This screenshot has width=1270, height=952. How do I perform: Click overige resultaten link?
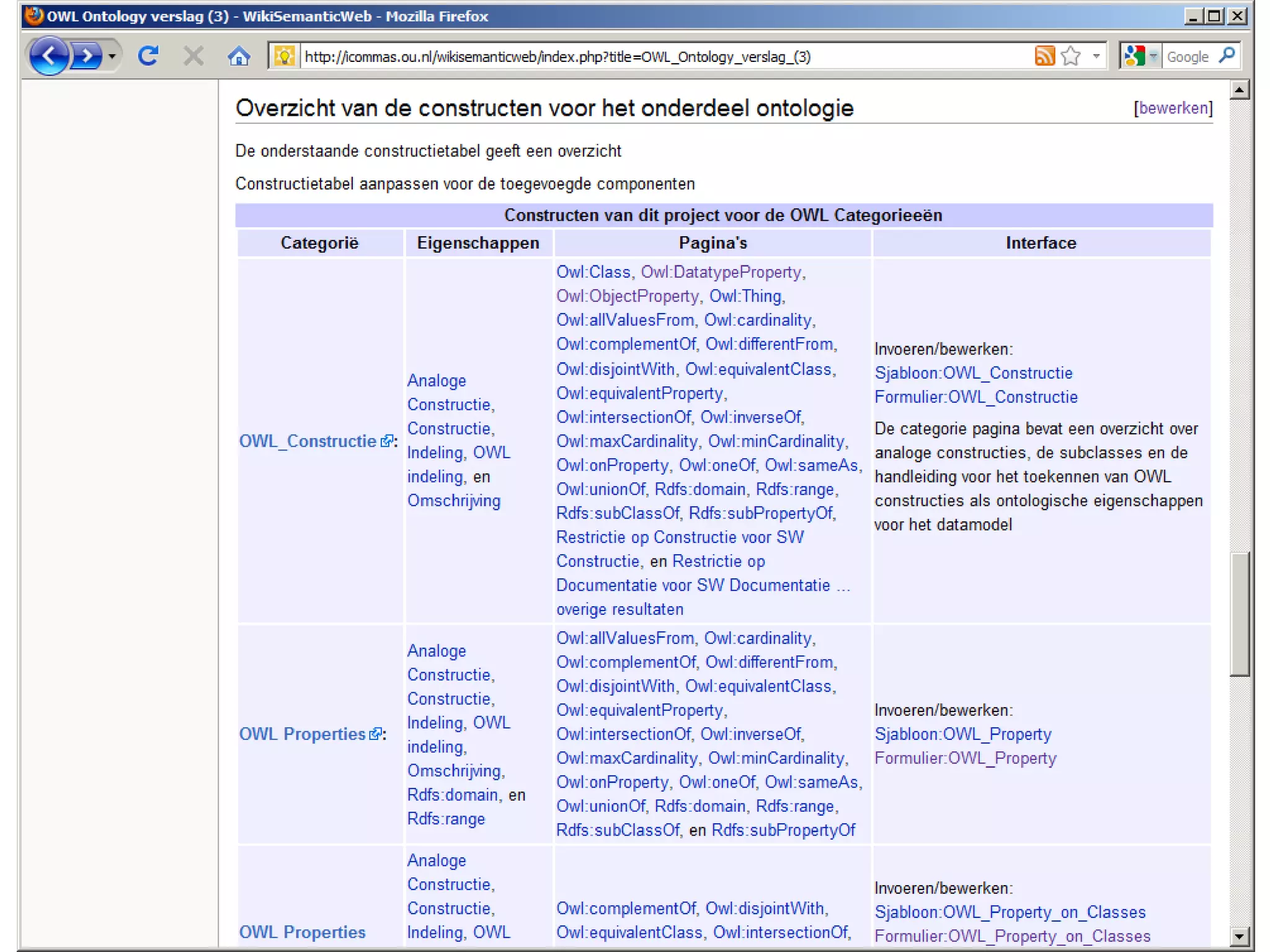pyautogui.click(x=619, y=609)
